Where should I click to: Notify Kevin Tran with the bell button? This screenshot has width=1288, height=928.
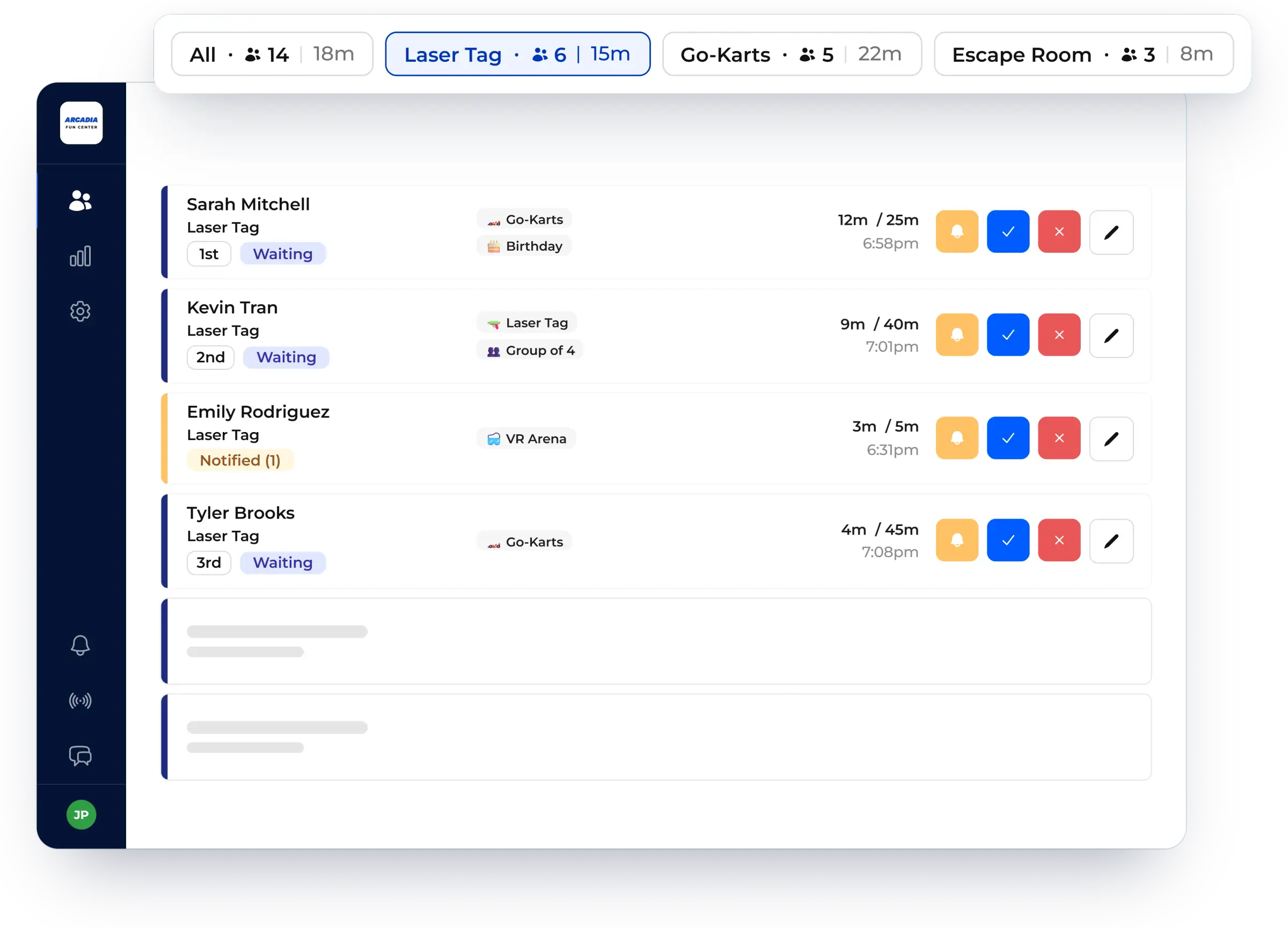pyautogui.click(x=957, y=335)
